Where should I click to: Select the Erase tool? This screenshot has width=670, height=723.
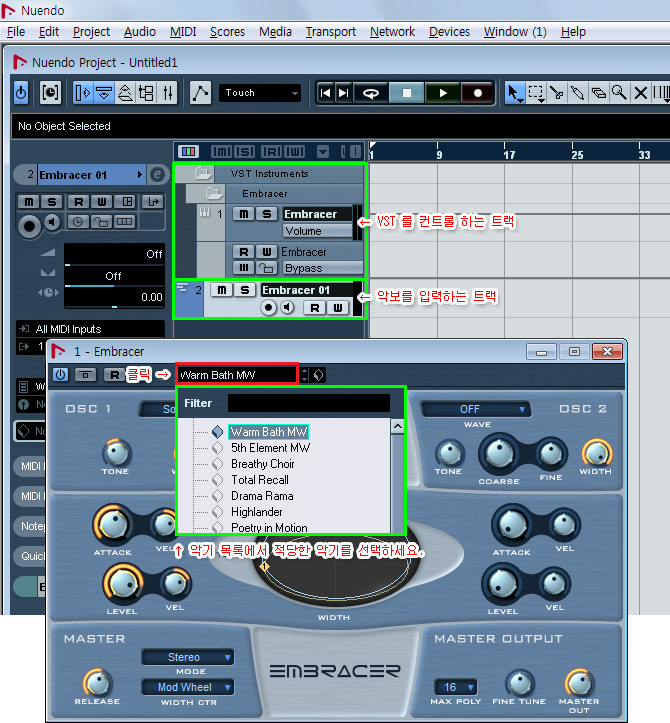[x=599, y=93]
